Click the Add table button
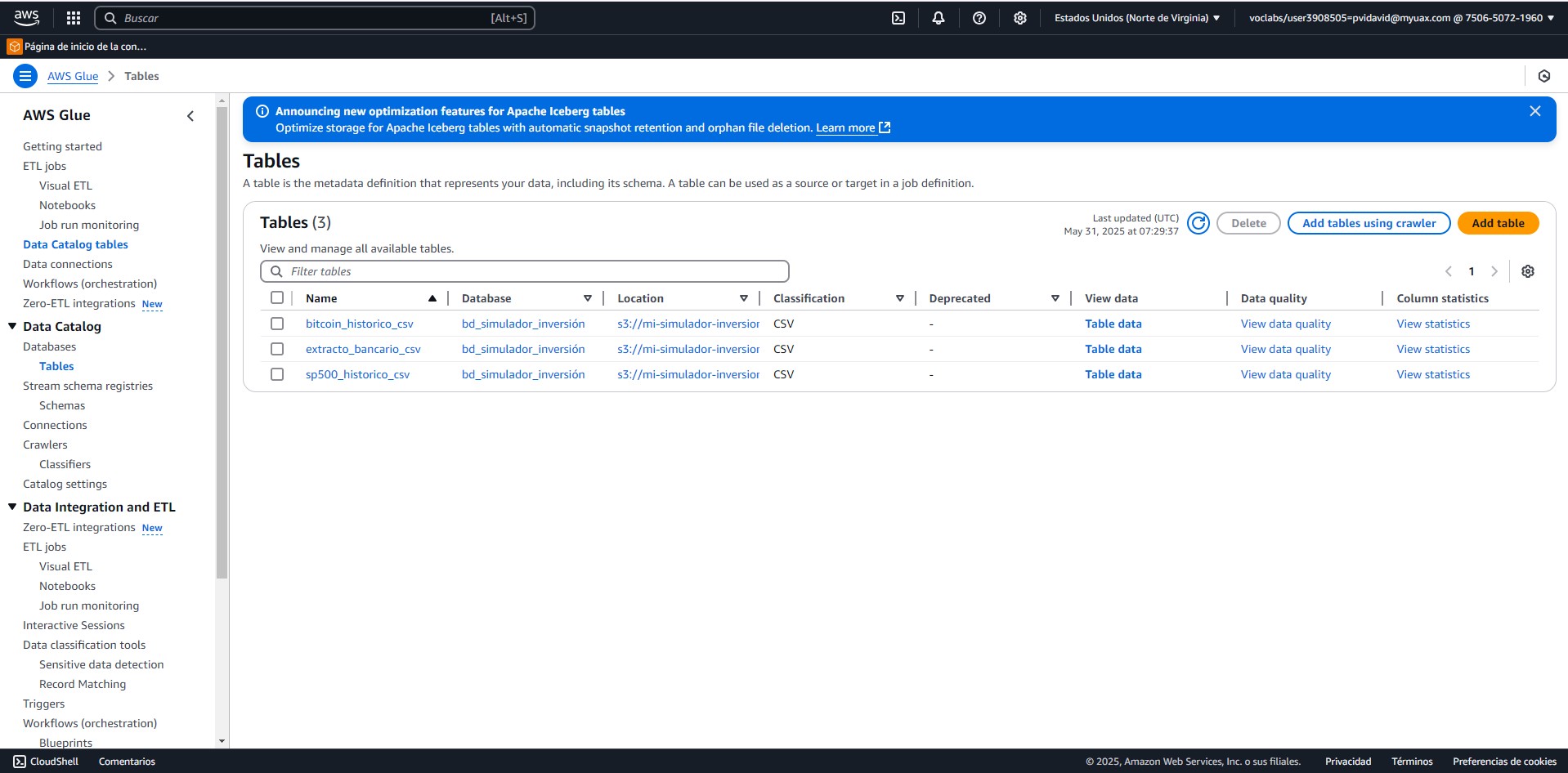Viewport: 1568px width, 773px height. [1498, 223]
